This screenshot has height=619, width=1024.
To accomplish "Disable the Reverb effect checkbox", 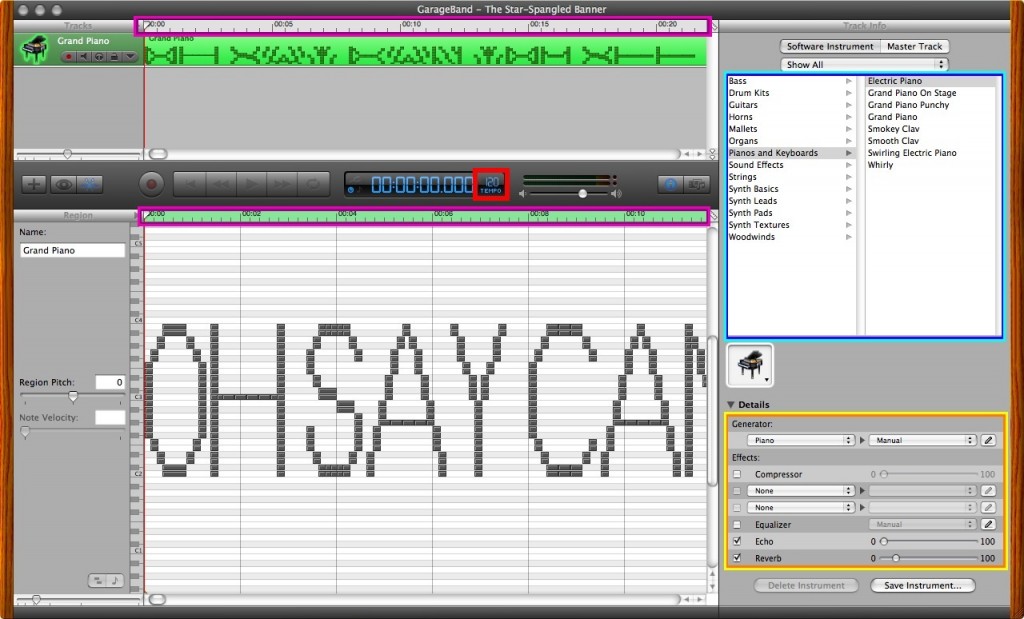I will click(x=737, y=558).
